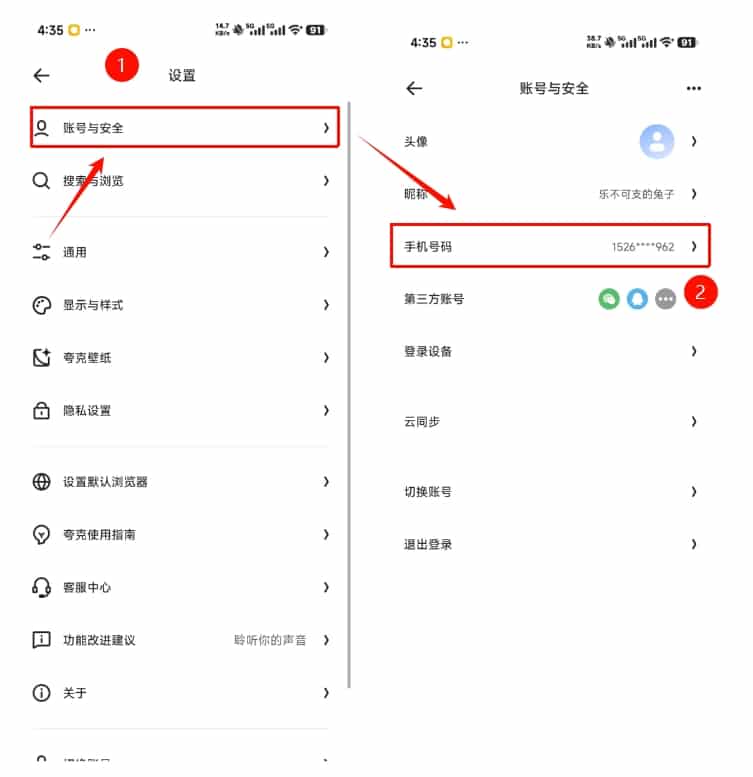This screenshot has height=777, width=753.
Task: Open 通用 settings row
Action: [180, 252]
